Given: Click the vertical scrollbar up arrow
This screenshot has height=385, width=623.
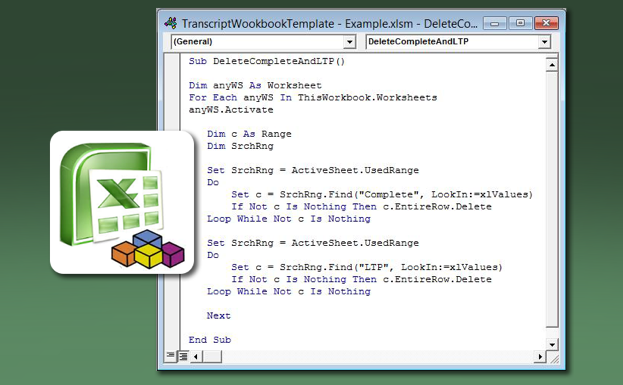Looking at the screenshot, I should pyautogui.click(x=551, y=64).
